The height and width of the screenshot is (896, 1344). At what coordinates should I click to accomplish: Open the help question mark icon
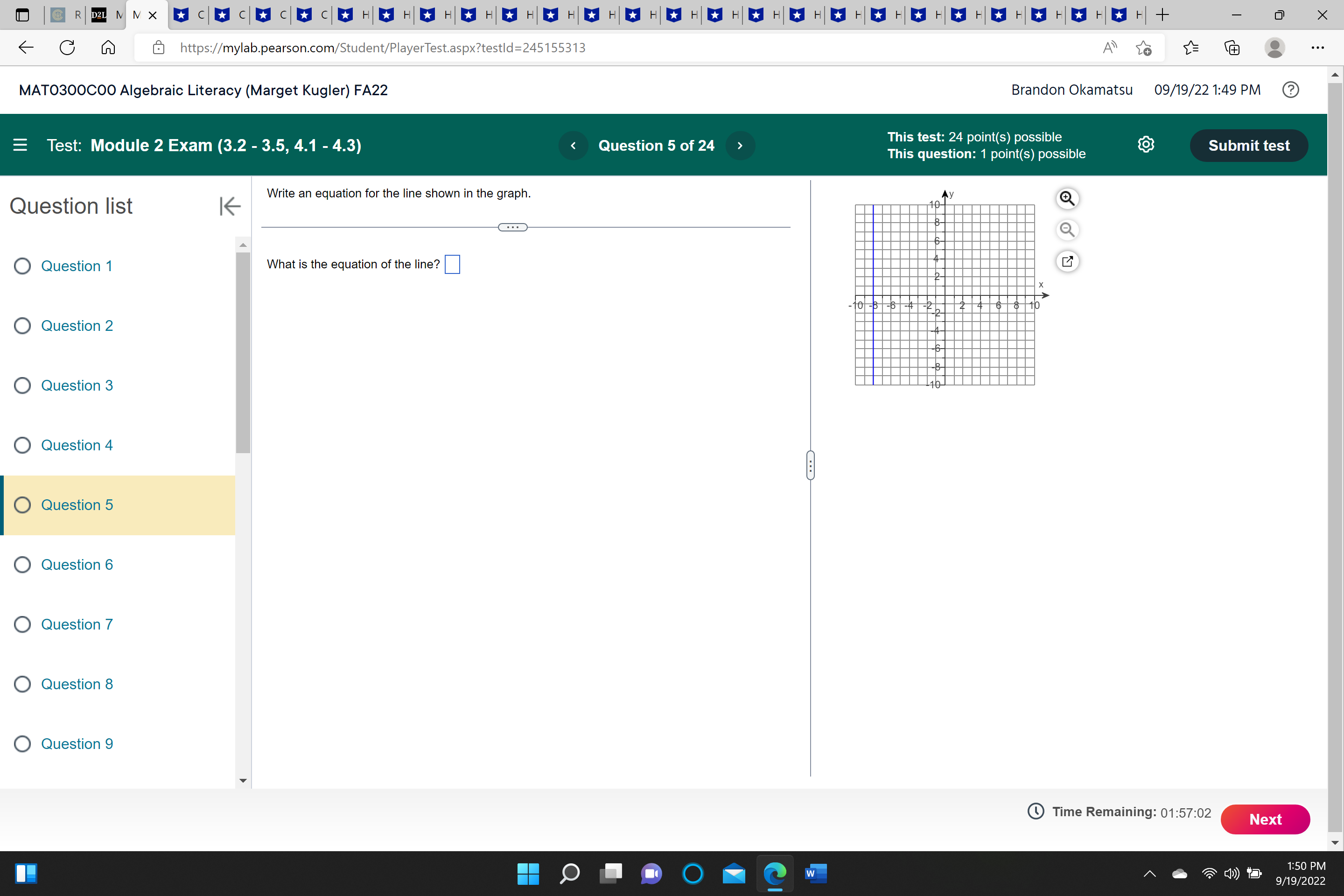[1290, 90]
